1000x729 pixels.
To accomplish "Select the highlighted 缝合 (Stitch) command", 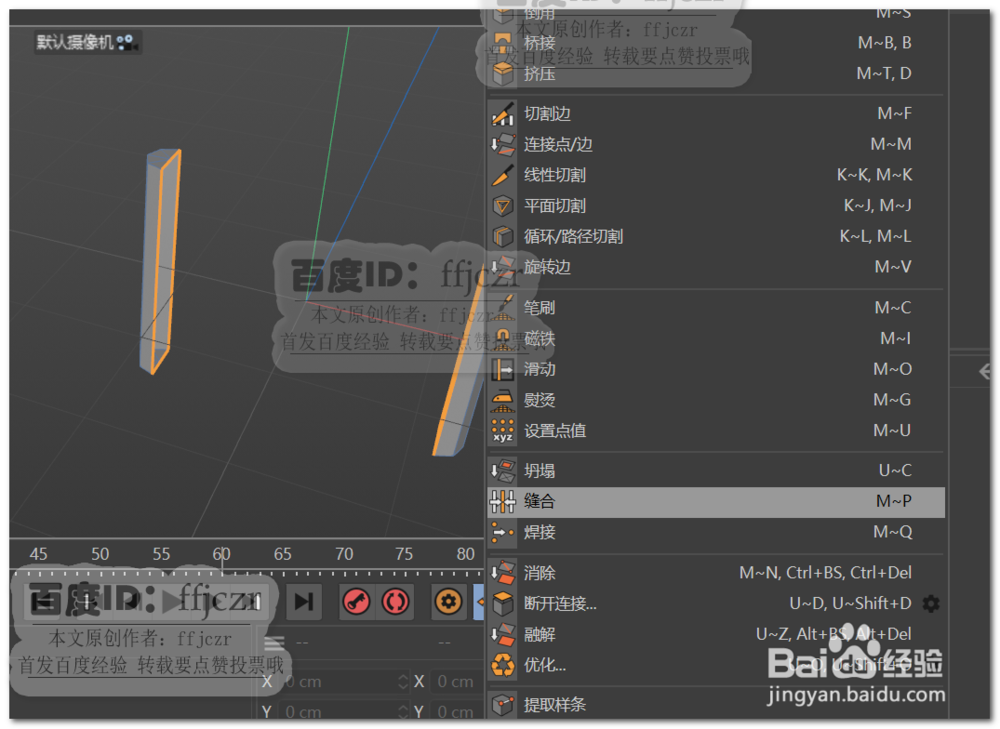I will click(x=540, y=501).
